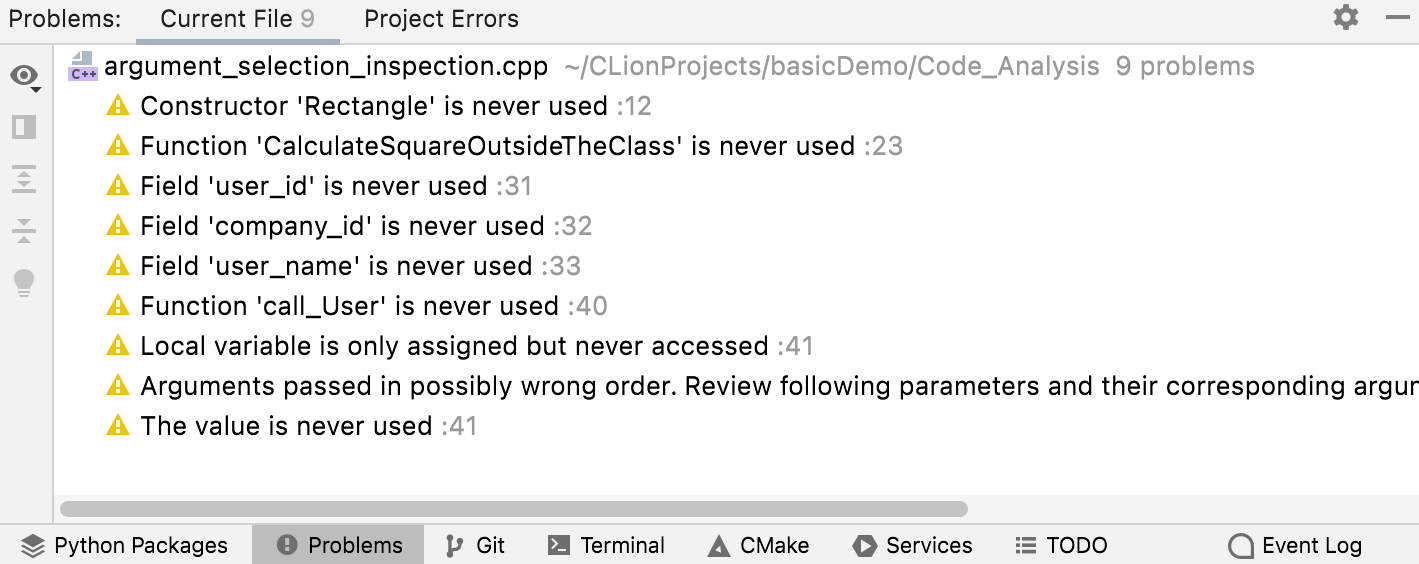Select the argument_selection_inspection.cpp file node
This screenshot has width=1419, height=564.
point(326,67)
